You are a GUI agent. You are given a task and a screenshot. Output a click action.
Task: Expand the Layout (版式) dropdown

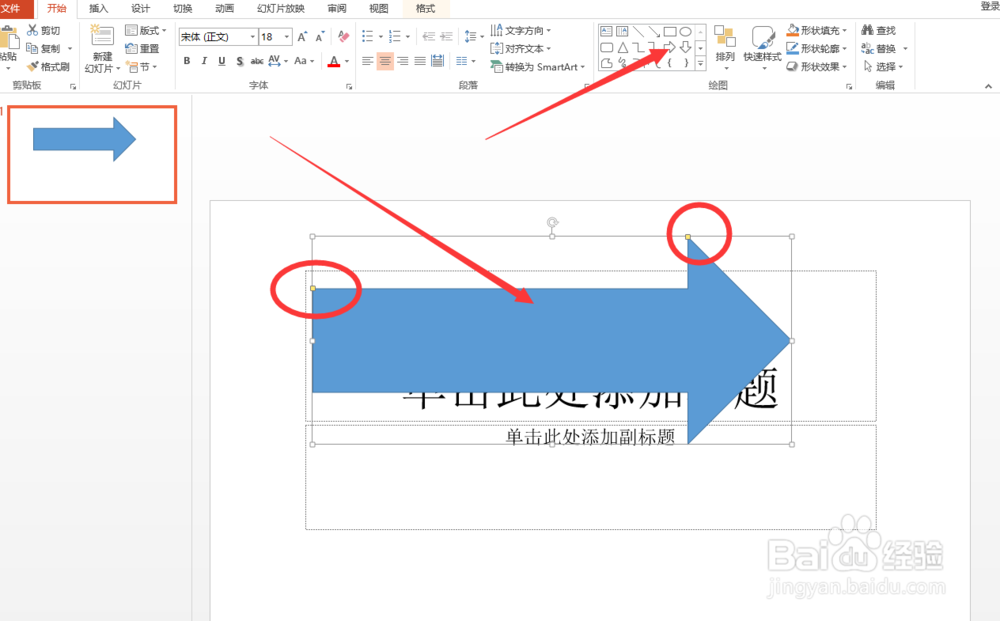(x=146, y=30)
